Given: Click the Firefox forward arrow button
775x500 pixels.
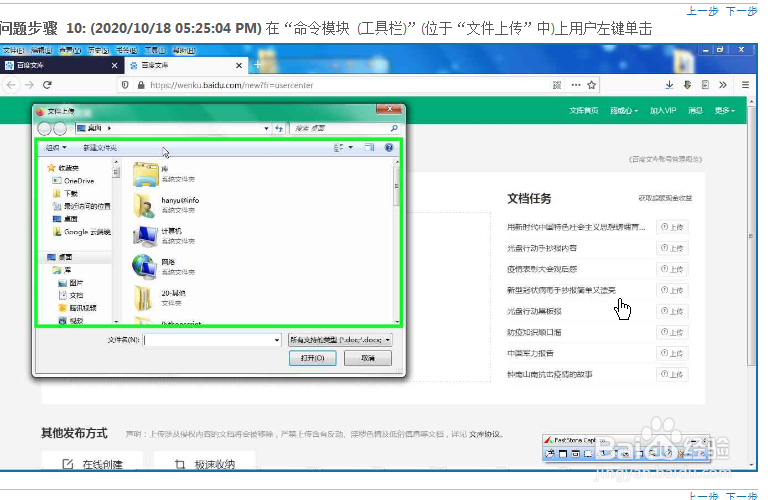Looking at the screenshot, I should tap(30, 85).
